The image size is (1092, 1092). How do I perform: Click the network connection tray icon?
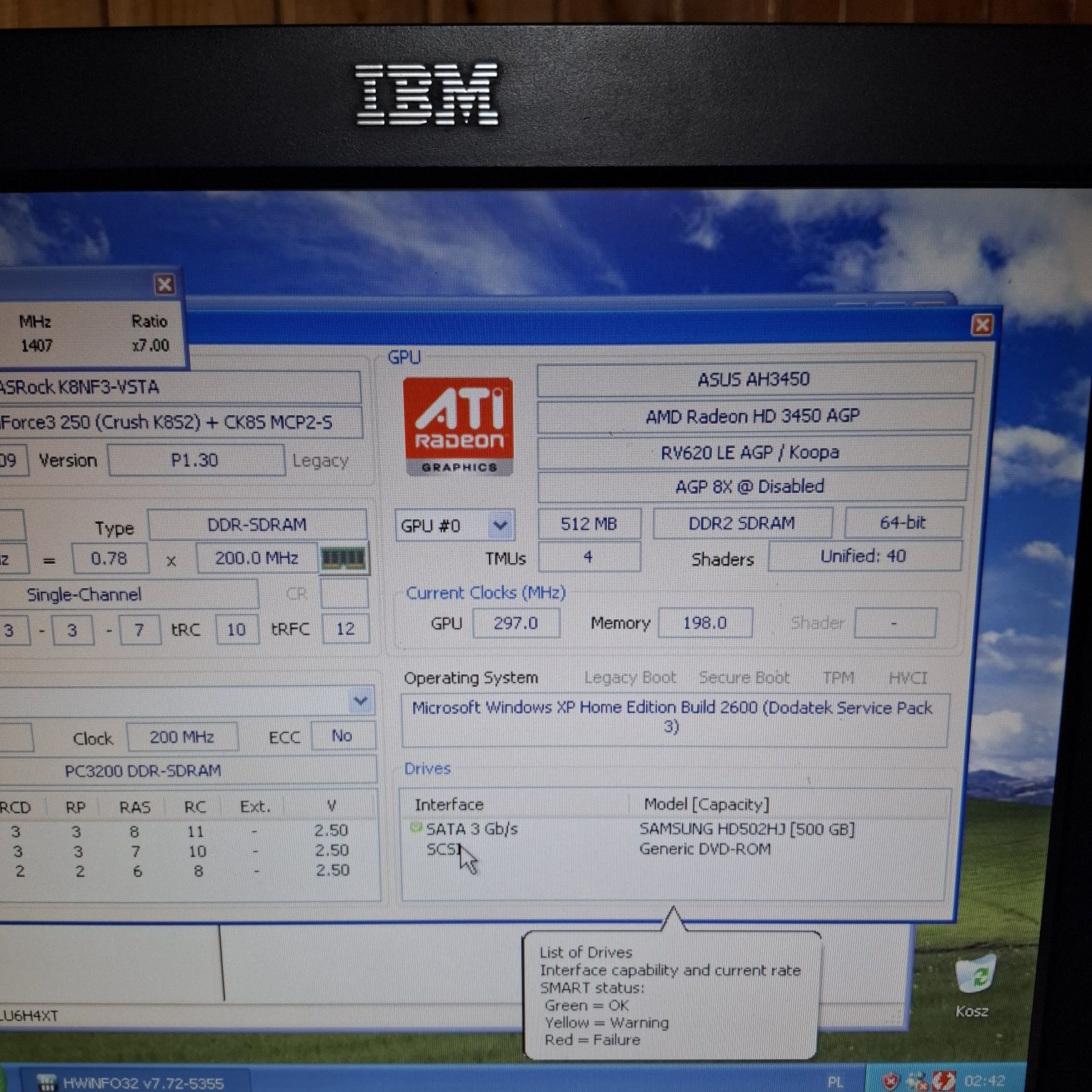(x=916, y=1081)
